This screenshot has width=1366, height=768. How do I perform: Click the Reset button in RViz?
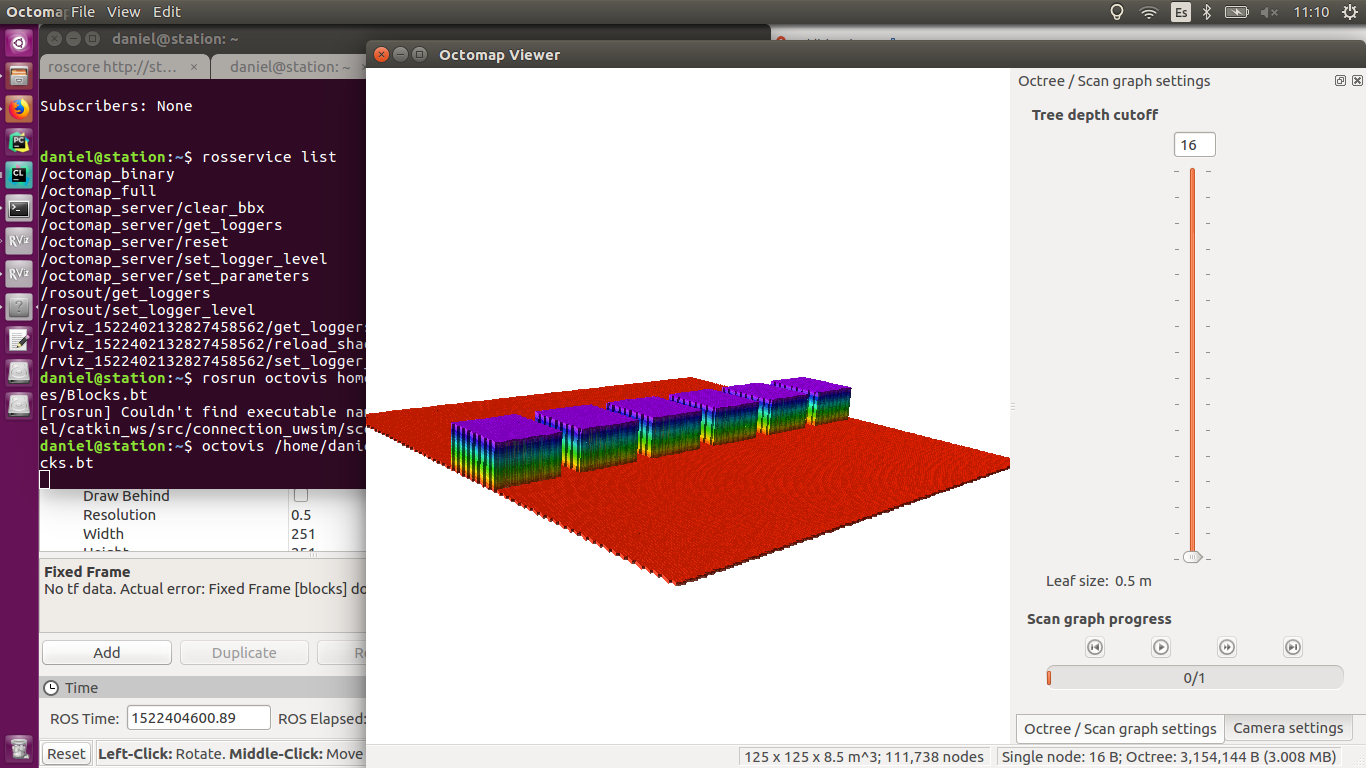(x=67, y=754)
